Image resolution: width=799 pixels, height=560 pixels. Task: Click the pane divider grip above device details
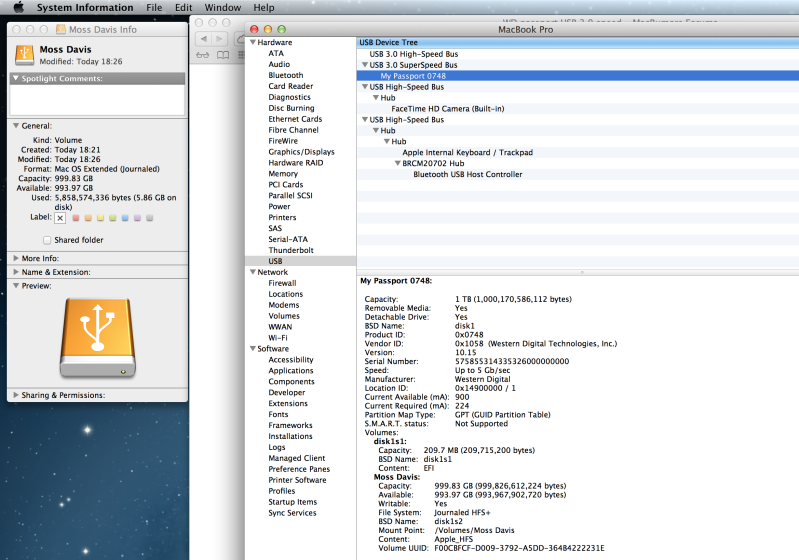[x=581, y=273]
